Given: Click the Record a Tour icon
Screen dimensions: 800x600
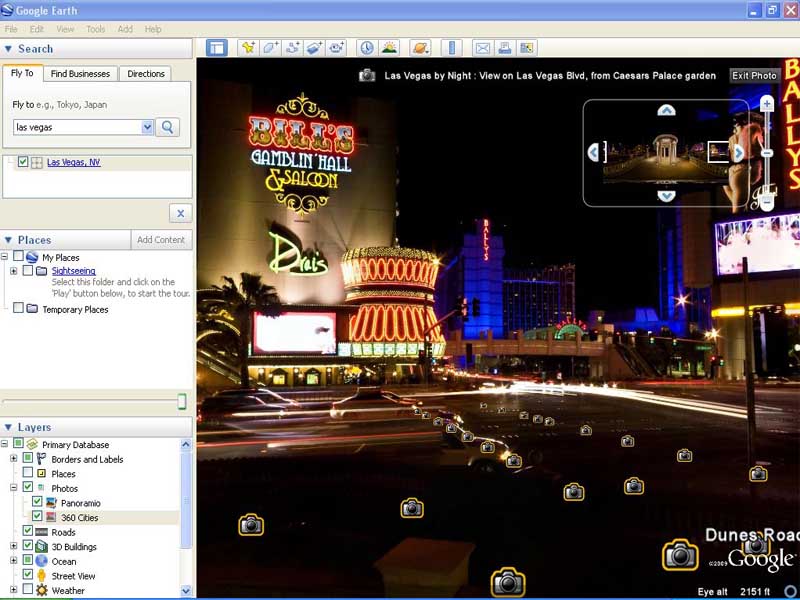Looking at the screenshot, I should pos(336,48).
